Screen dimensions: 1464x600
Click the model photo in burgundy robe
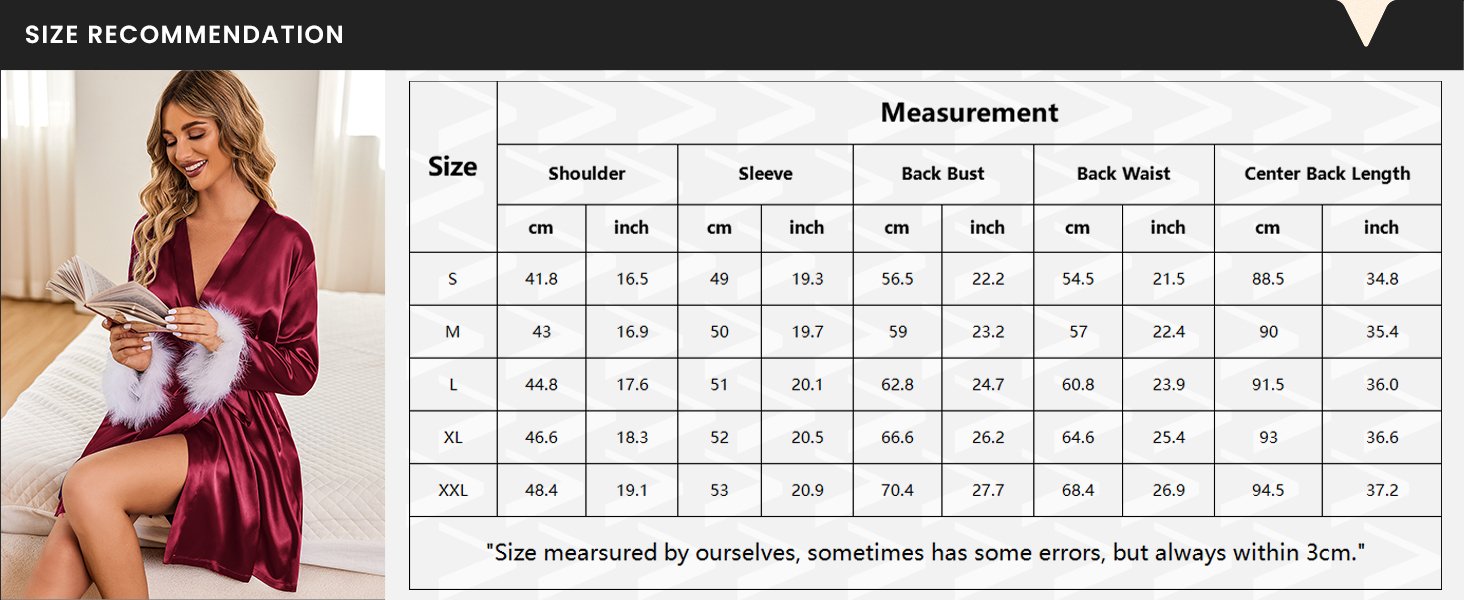tap(192, 335)
